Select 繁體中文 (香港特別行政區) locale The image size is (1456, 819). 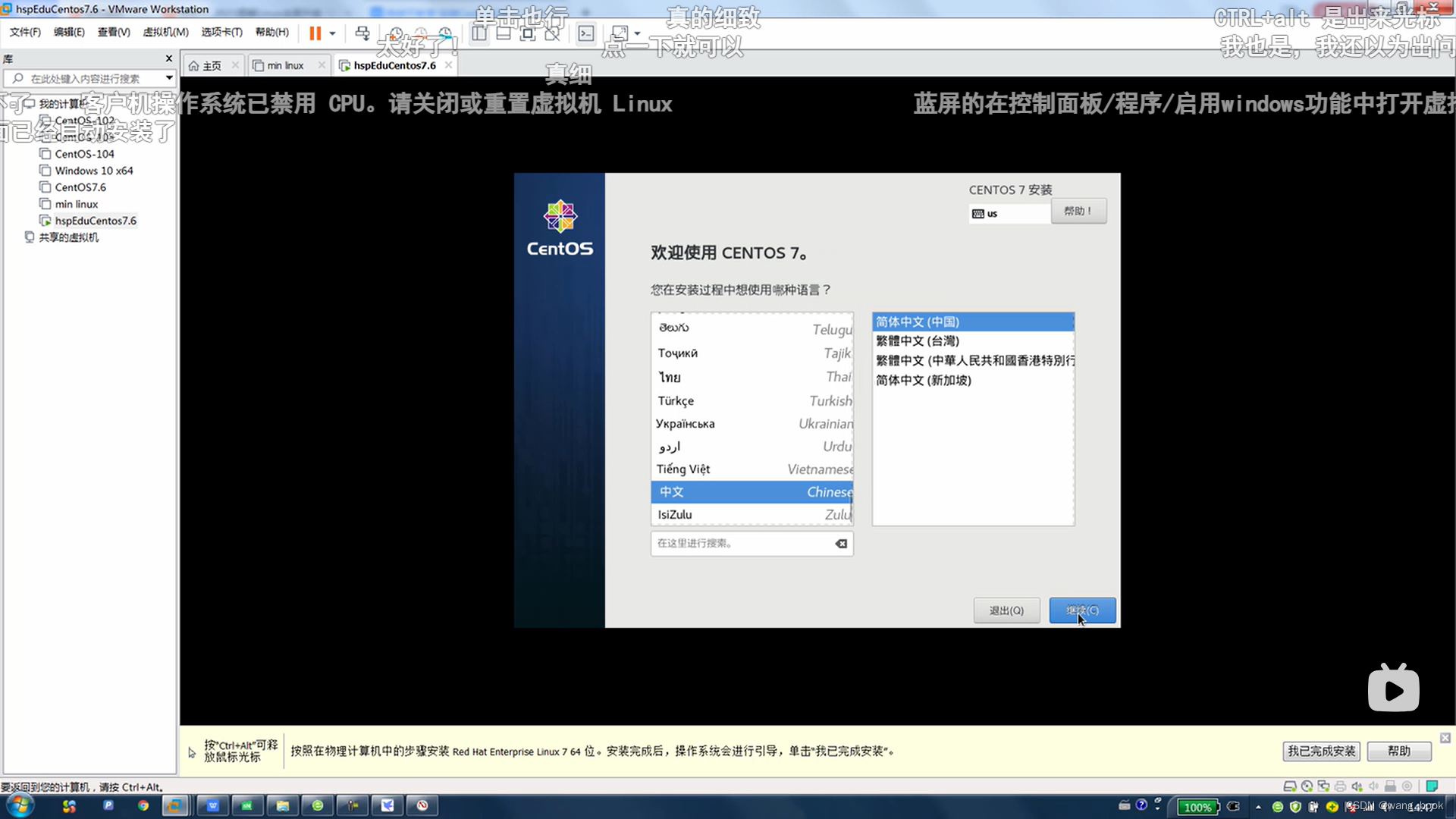(x=973, y=360)
